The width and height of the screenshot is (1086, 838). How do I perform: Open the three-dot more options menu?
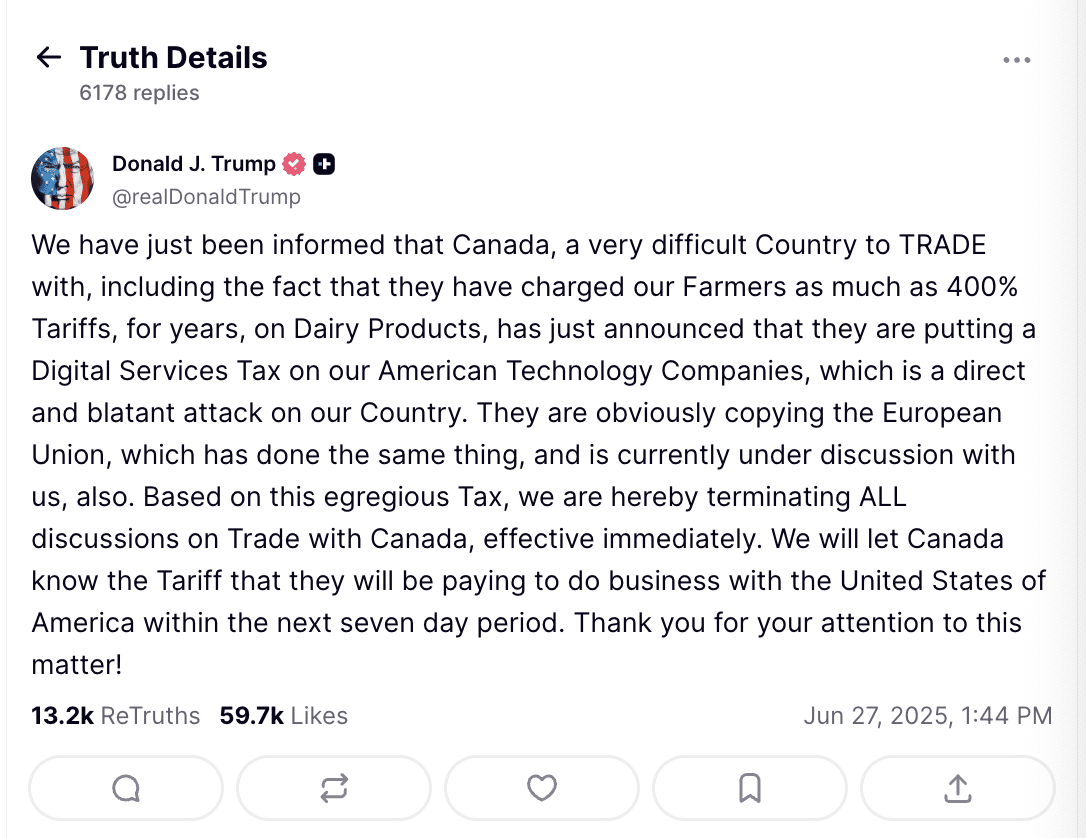[1016, 60]
